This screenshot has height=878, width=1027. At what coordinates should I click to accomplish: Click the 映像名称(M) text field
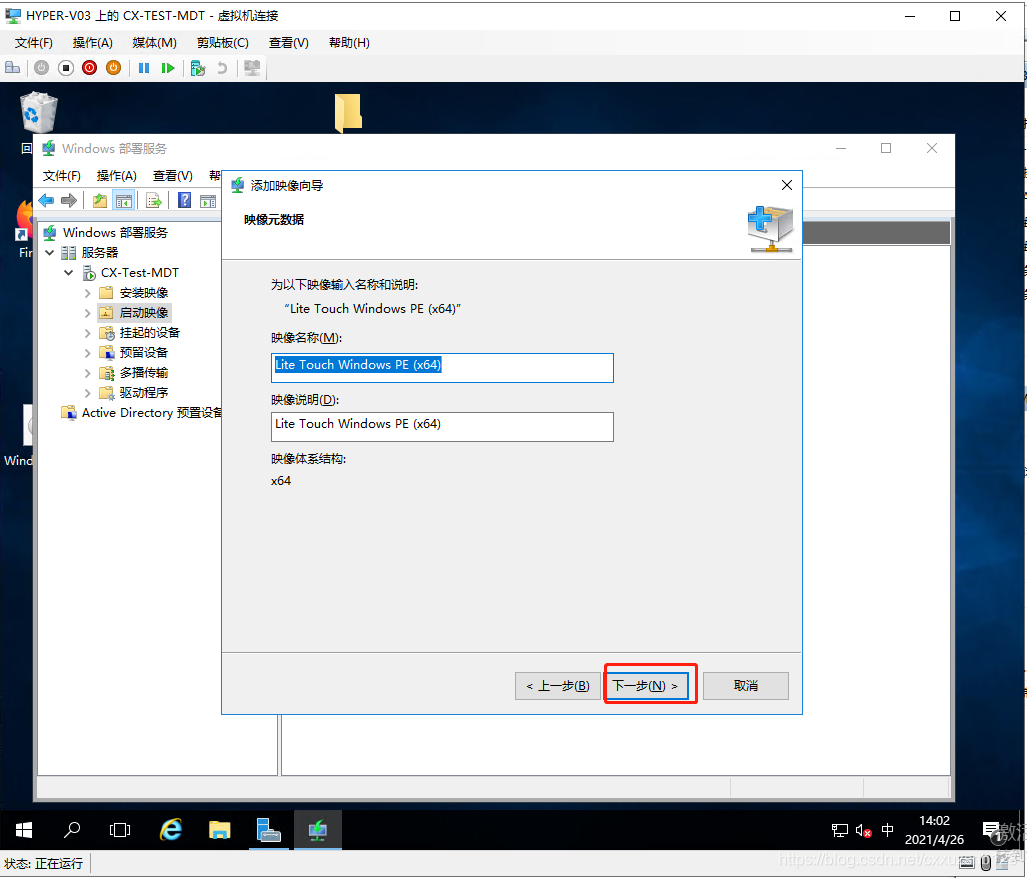[x=442, y=367]
